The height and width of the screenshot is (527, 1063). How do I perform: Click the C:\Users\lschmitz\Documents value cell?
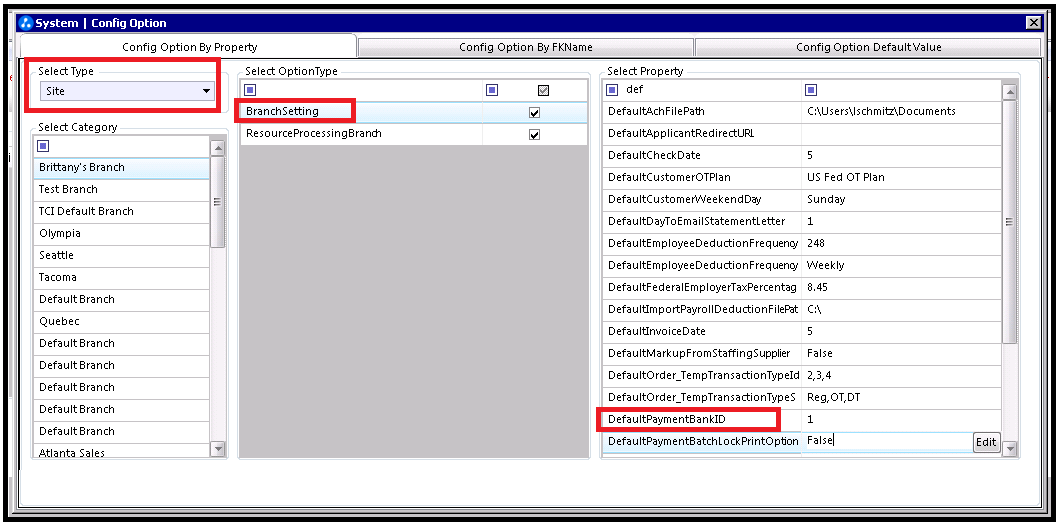902,111
